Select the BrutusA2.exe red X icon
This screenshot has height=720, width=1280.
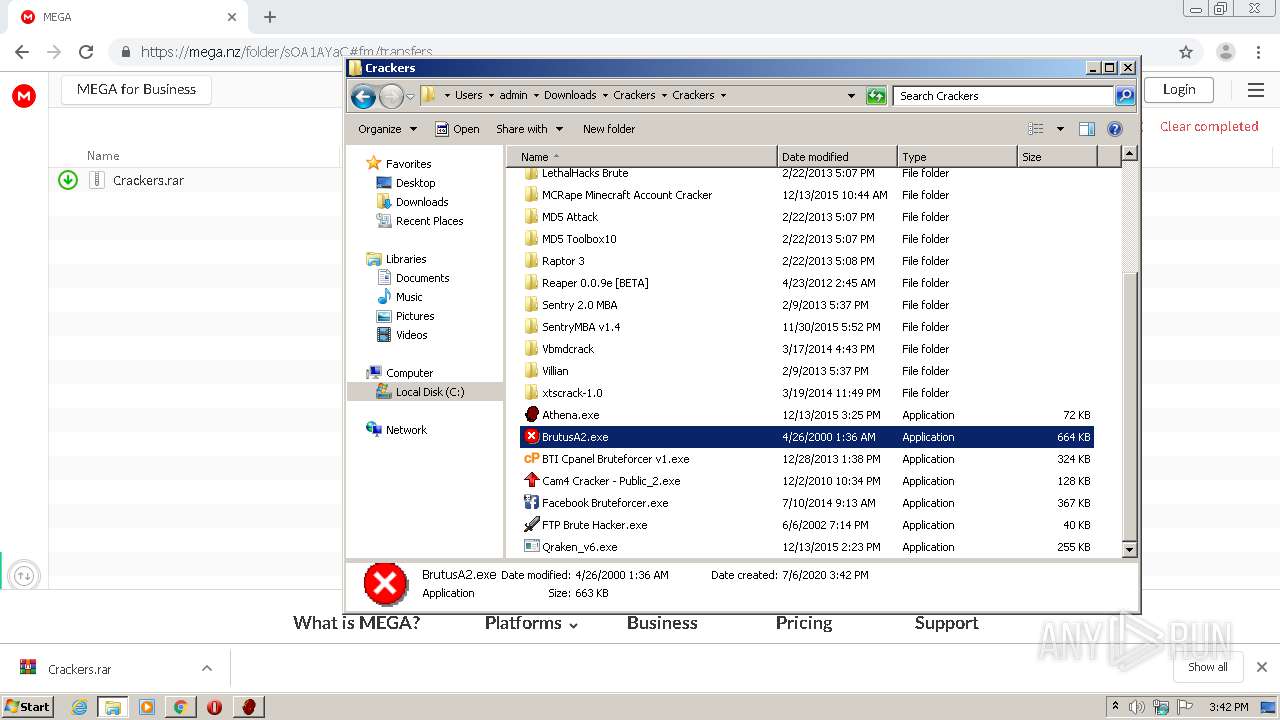tap(532, 437)
